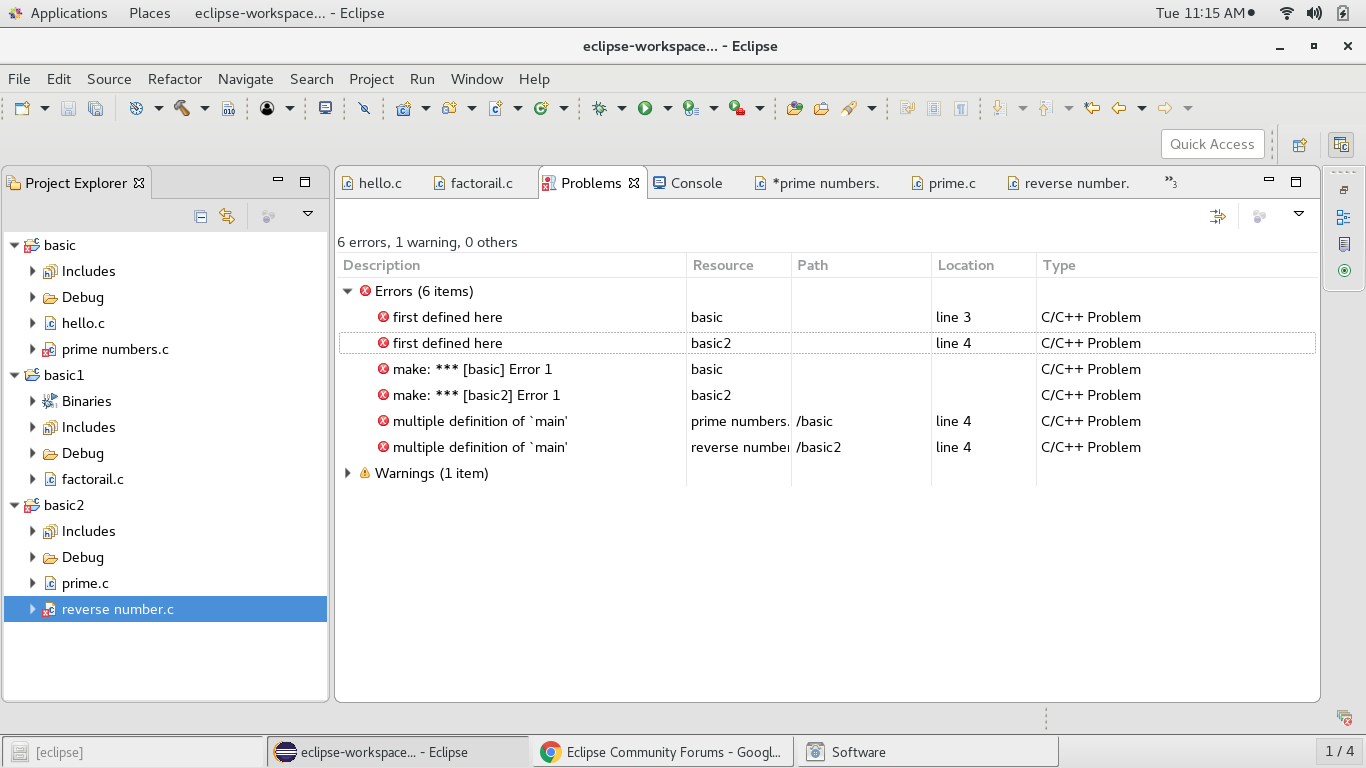Image resolution: width=1366 pixels, height=768 pixels.
Task: Click the Last Edit Location icon
Action: [x=1092, y=108]
